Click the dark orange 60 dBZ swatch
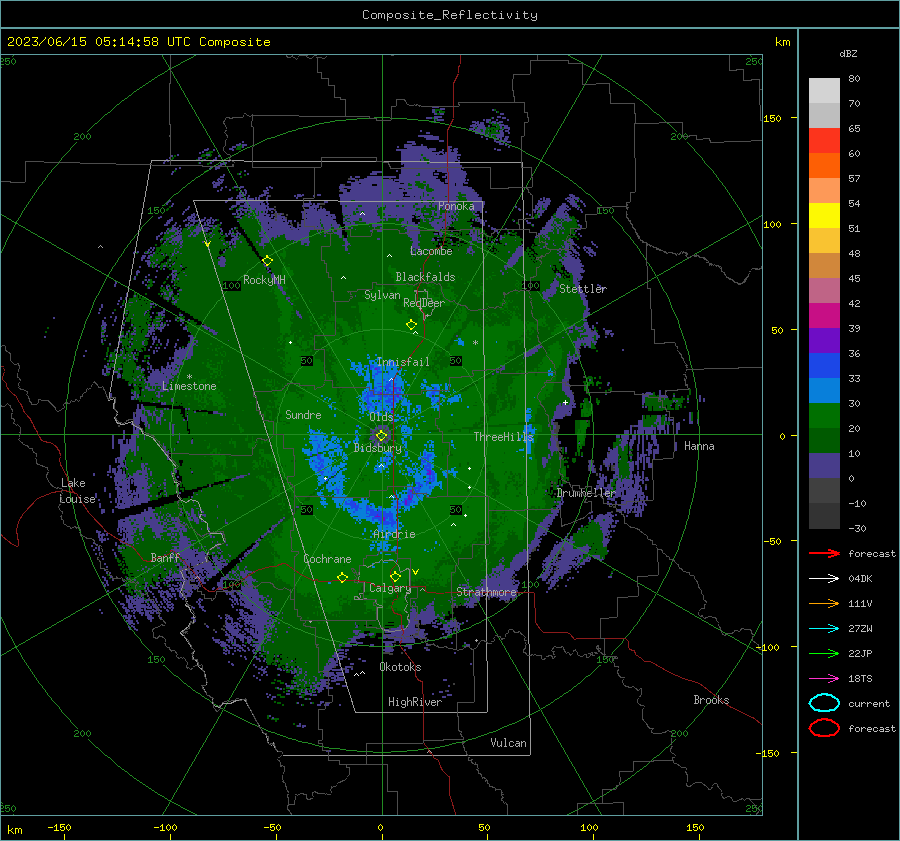Image resolution: width=900 pixels, height=841 pixels. [x=824, y=165]
